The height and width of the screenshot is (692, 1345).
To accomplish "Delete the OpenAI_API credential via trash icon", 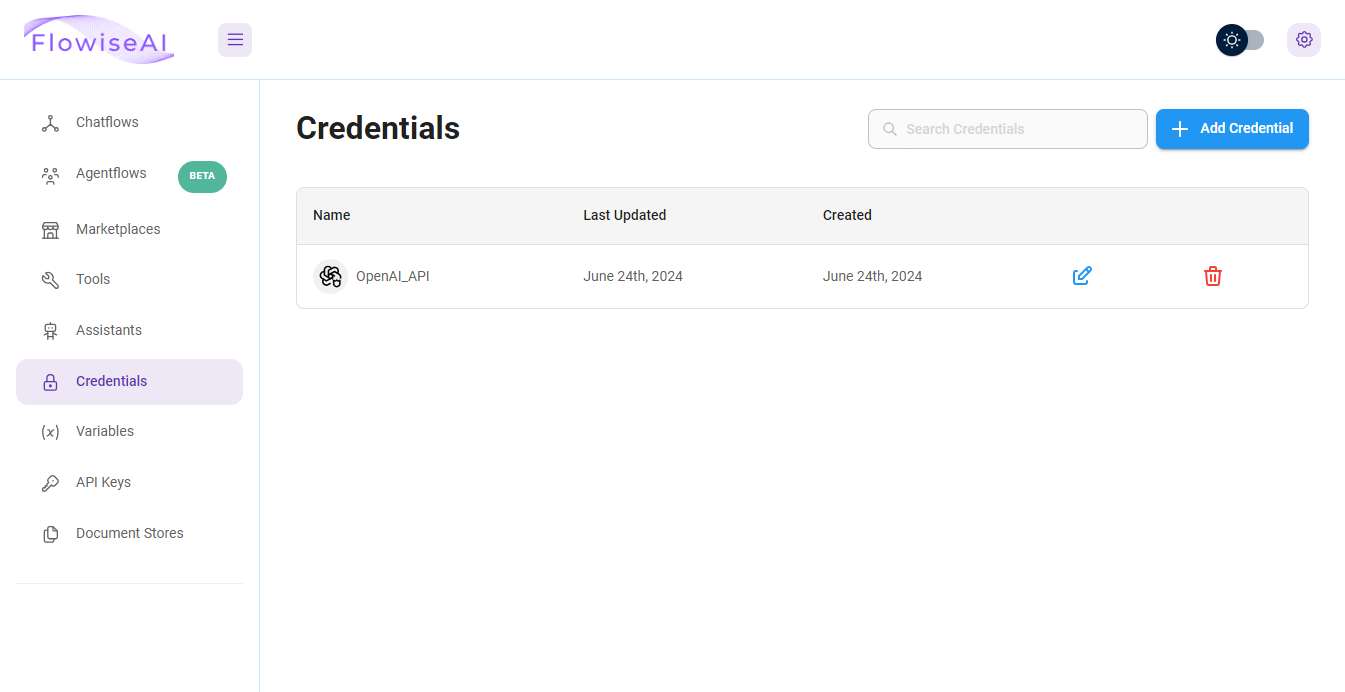I will click(1213, 276).
